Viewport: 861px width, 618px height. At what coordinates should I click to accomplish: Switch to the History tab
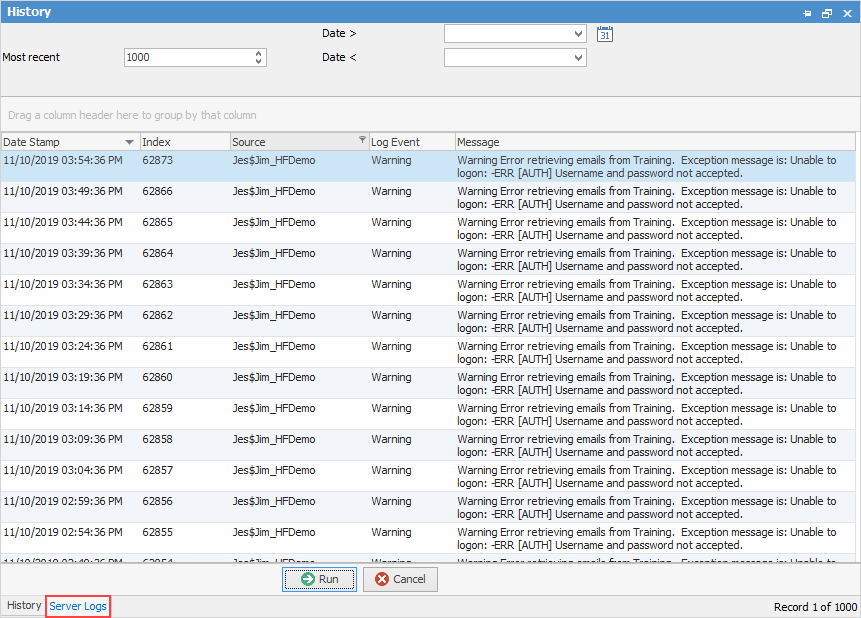pos(23,605)
